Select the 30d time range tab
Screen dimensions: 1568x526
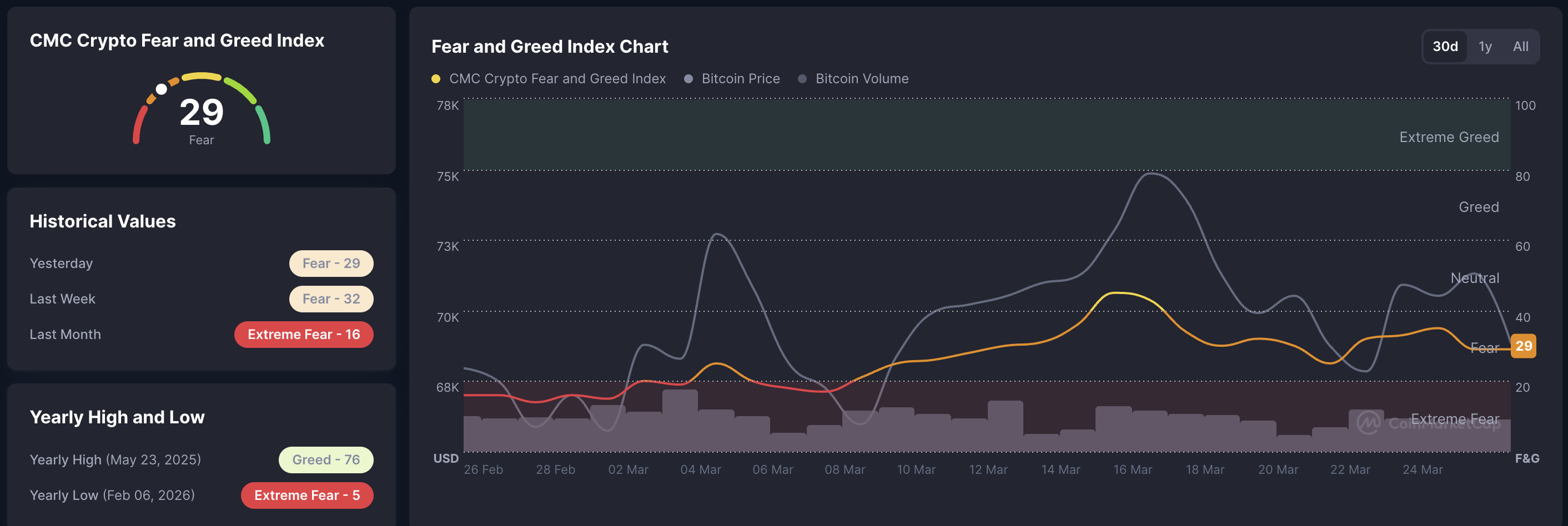pos(1444,47)
